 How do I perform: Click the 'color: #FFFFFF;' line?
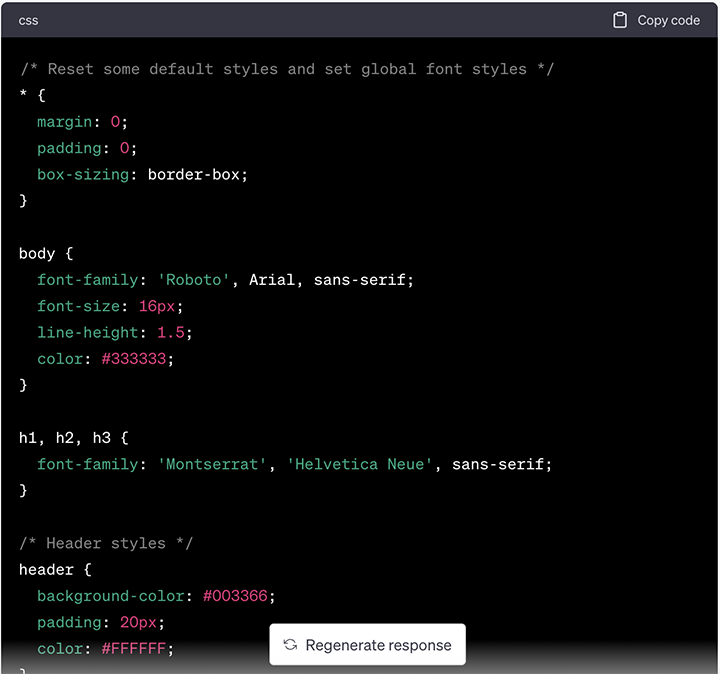pos(106,649)
